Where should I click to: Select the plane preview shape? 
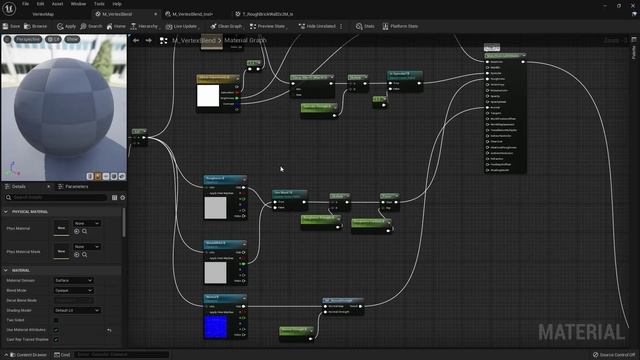106,176
